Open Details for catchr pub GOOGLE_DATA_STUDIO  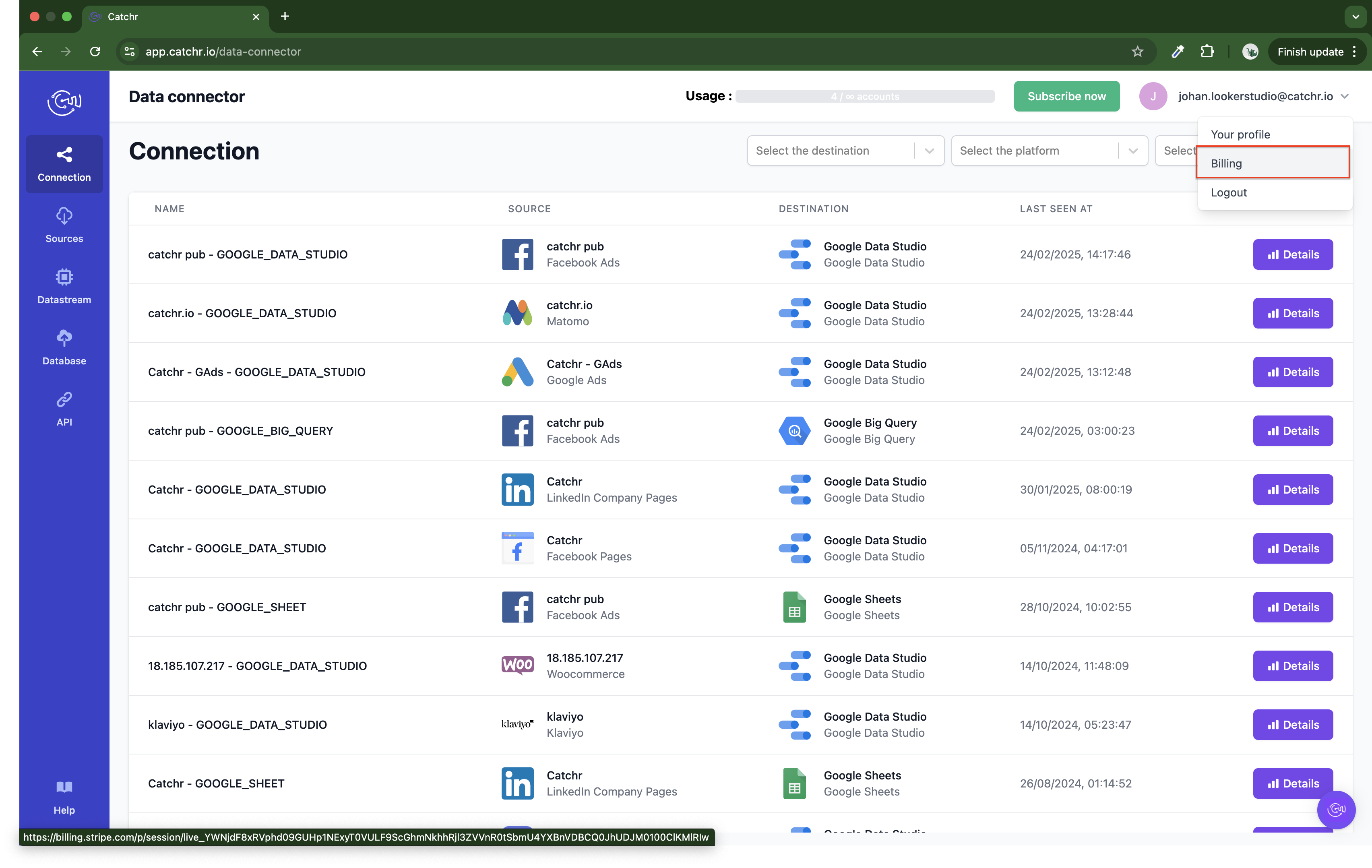tap(1293, 254)
